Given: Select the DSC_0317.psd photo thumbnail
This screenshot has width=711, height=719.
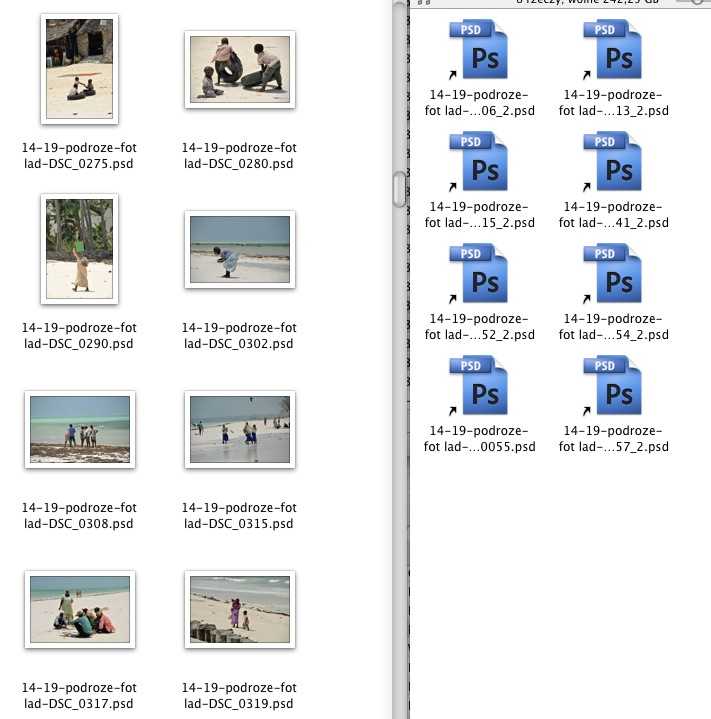Looking at the screenshot, I should pyautogui.click(x=80, y=609).
